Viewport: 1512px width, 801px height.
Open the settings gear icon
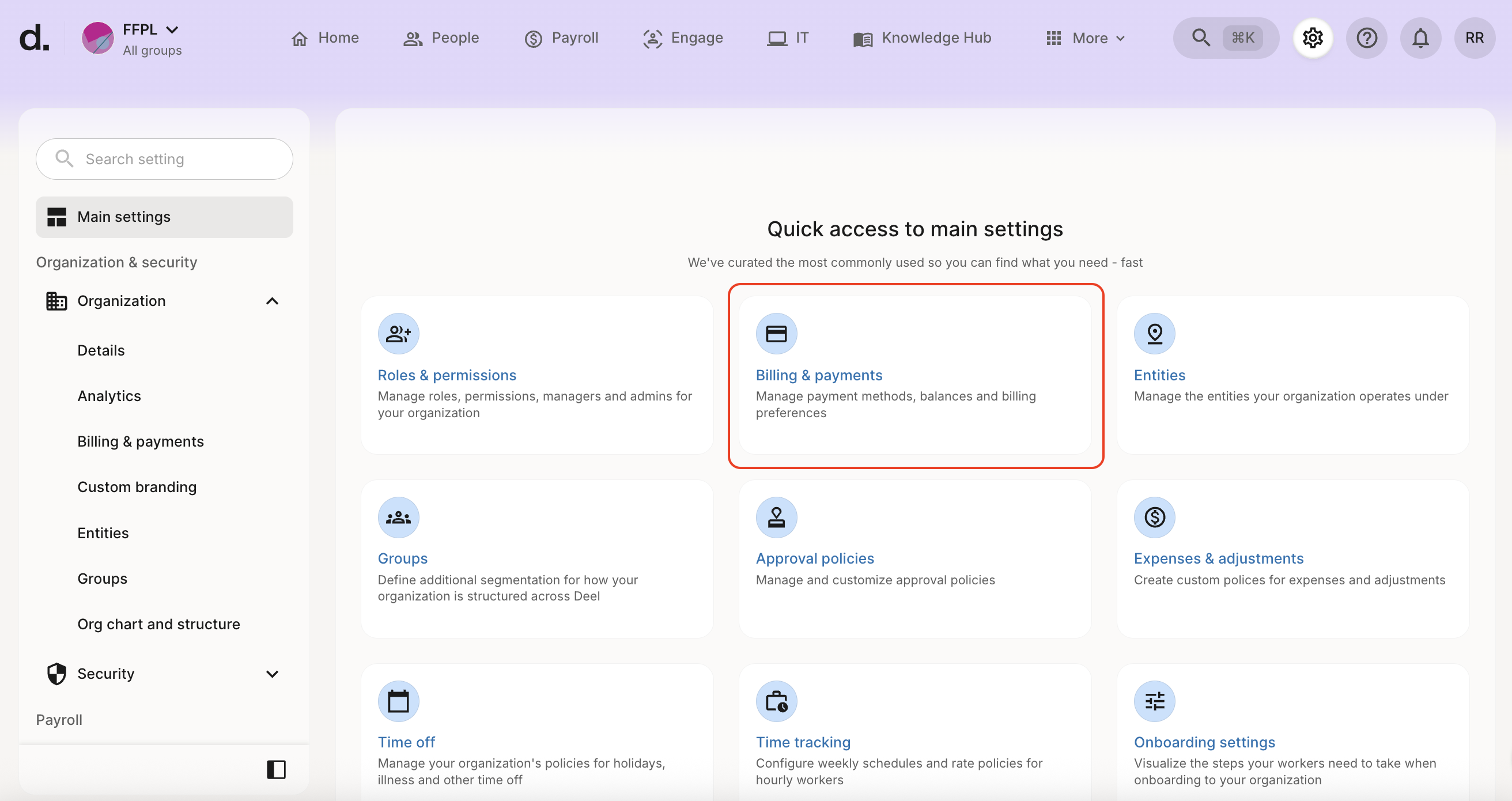[x=1313, y=38]
